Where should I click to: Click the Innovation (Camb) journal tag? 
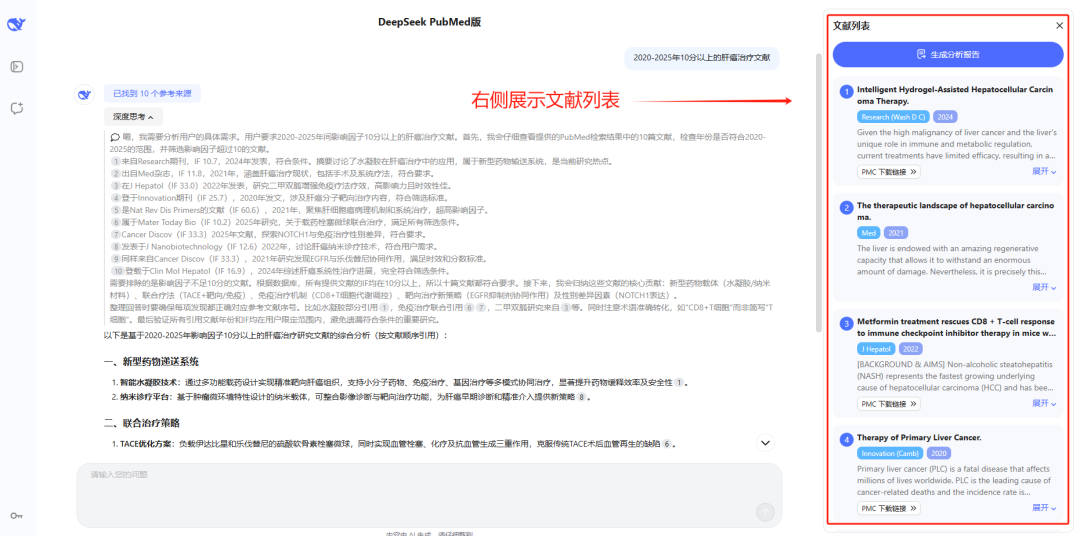pyautogui.click(x=891, y=453)
